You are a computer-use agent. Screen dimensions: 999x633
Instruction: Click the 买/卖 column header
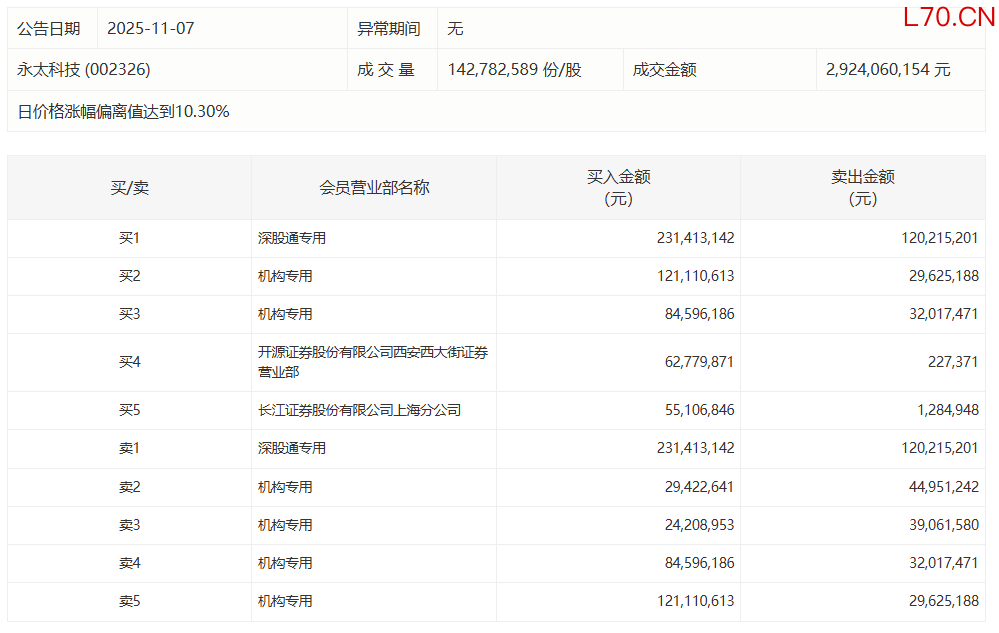point(129,188)
